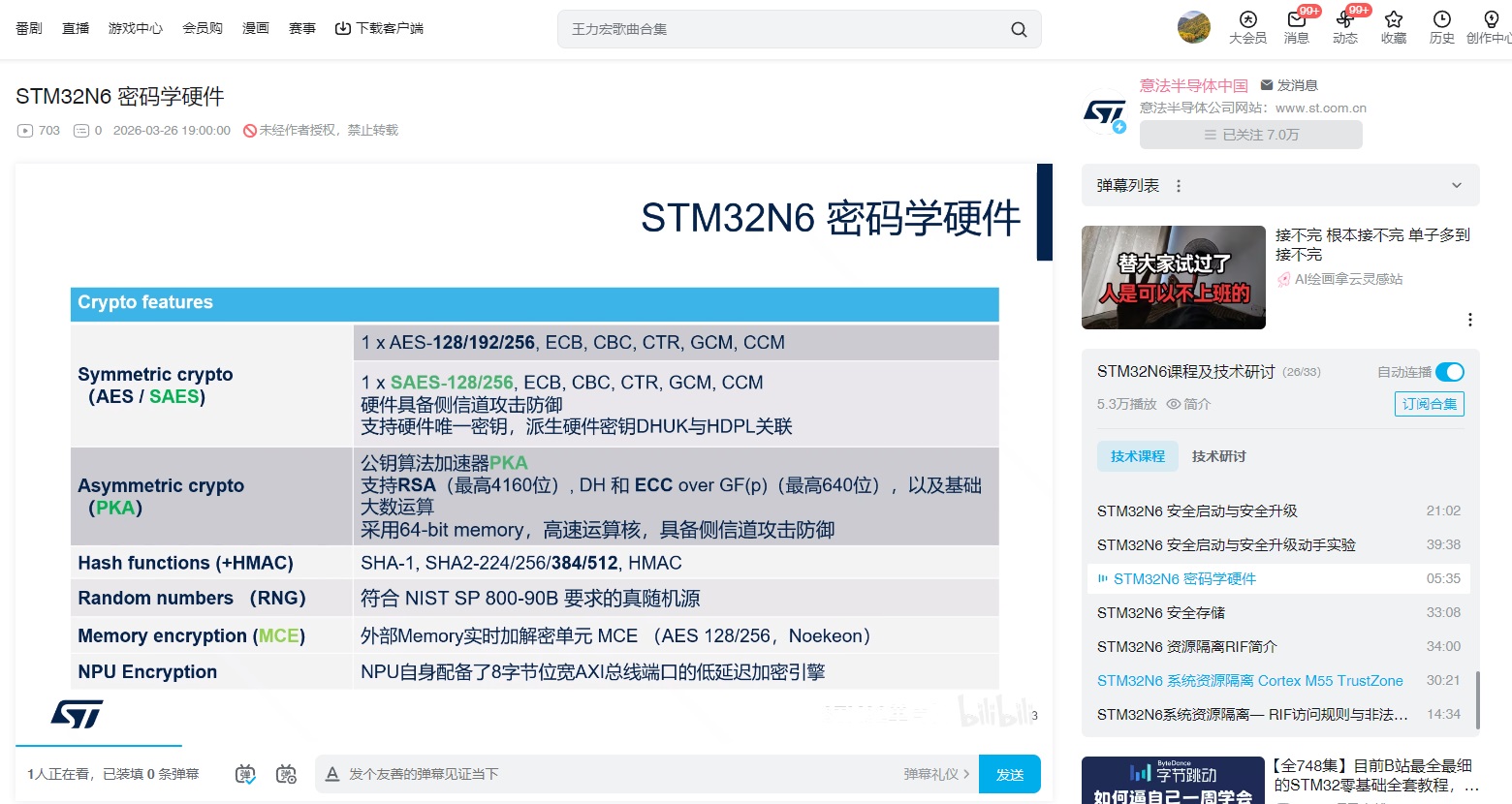Open the 消息 messages icon
The image size is (1512, 804).
(x=1296, y=20)
